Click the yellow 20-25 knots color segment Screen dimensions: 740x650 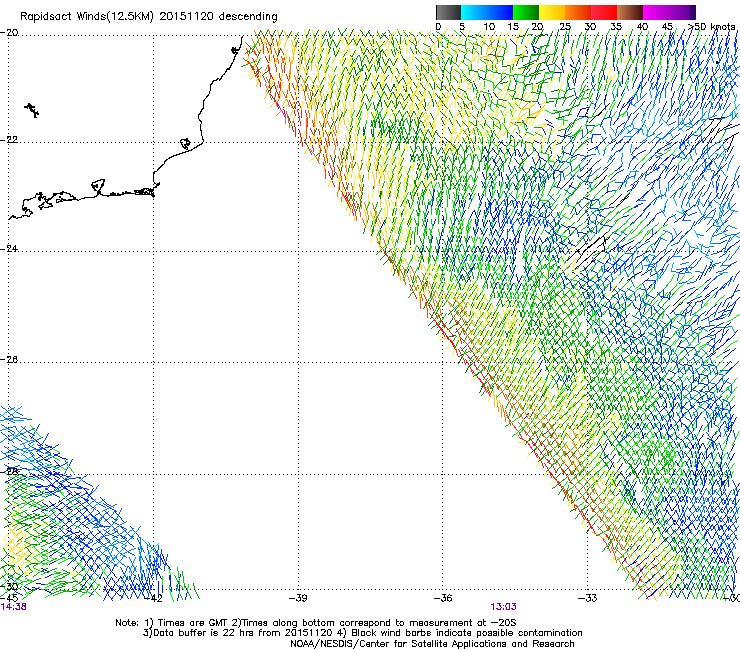click(552, 12)
